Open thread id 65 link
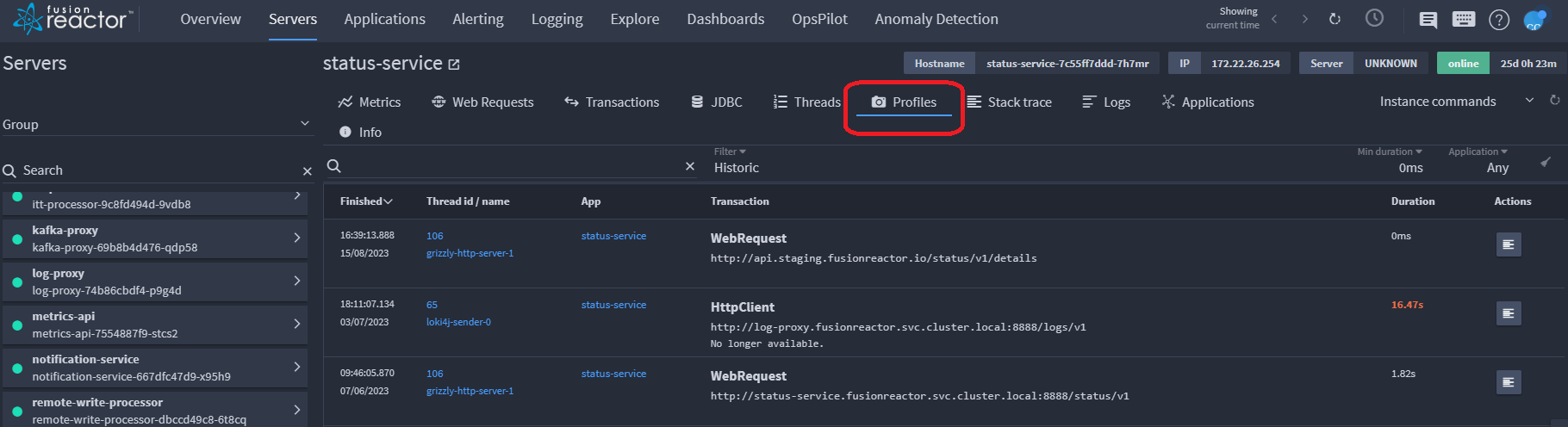 432,305
